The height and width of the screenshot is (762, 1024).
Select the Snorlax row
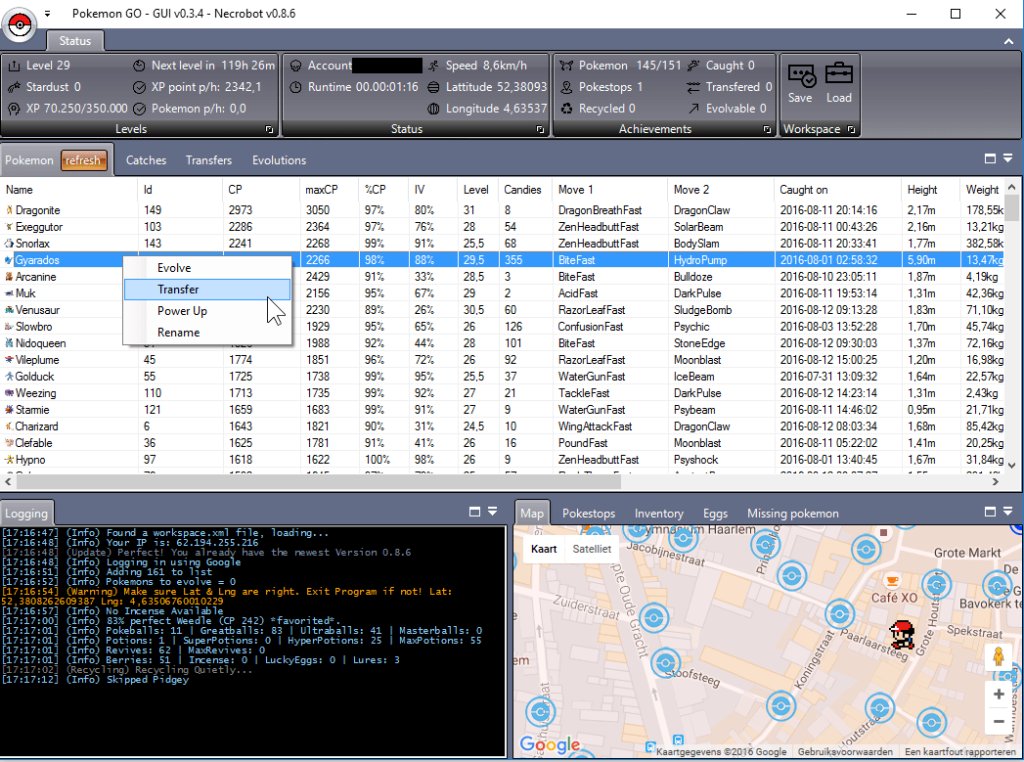coord(503,244)
